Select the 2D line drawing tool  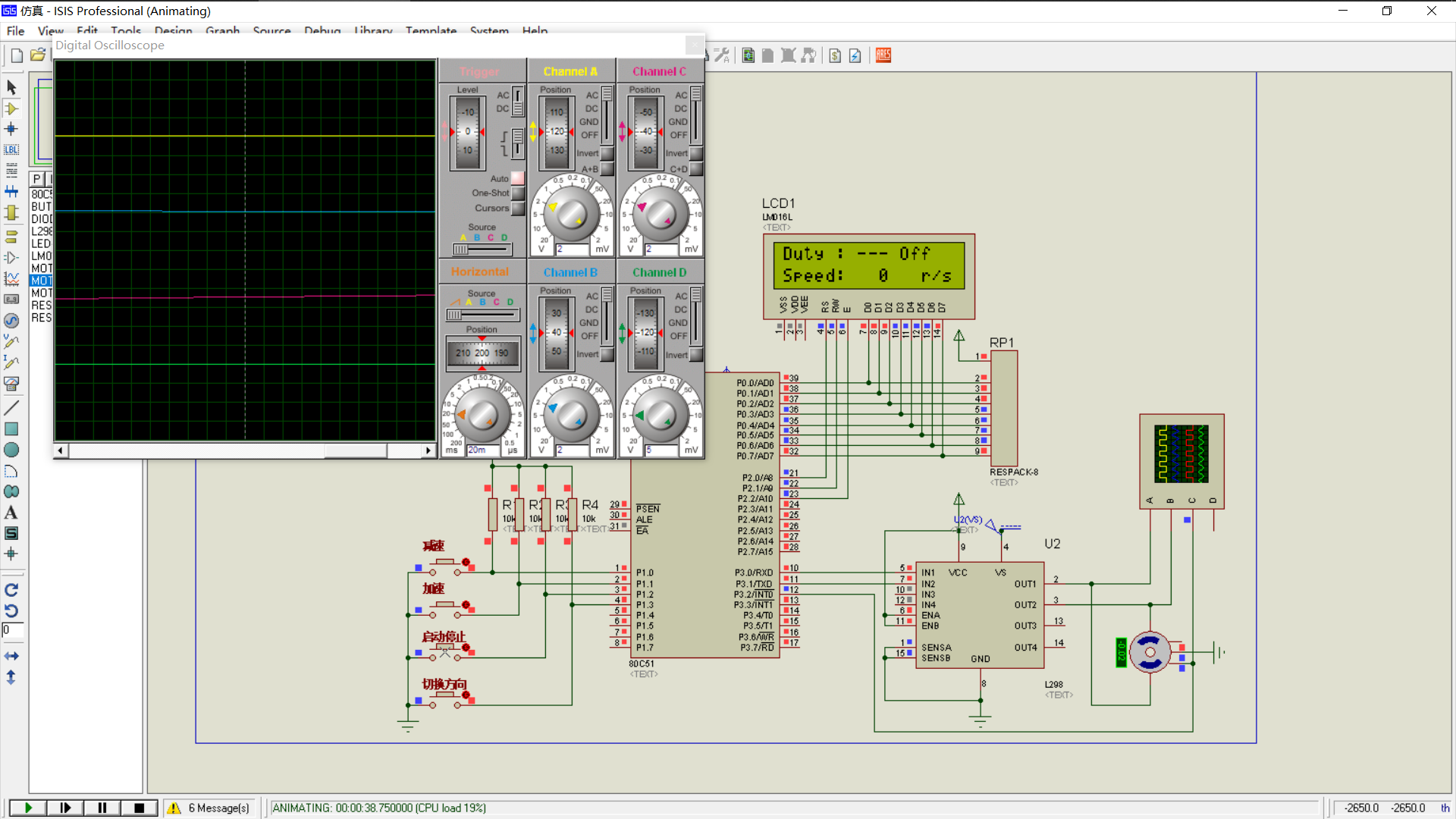click(x=11, y=407)
